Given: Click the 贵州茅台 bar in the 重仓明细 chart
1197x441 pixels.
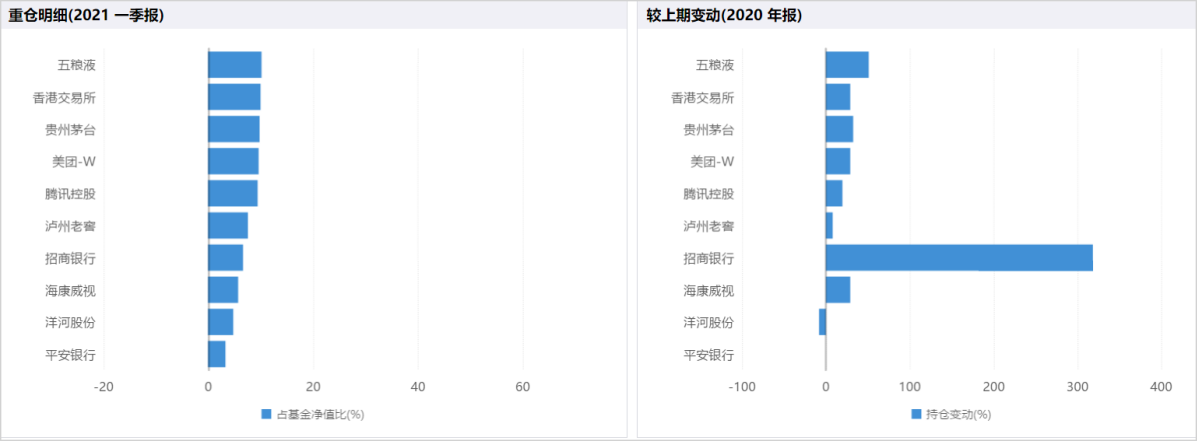Looking at the screenshot, I should coord(234,129).
